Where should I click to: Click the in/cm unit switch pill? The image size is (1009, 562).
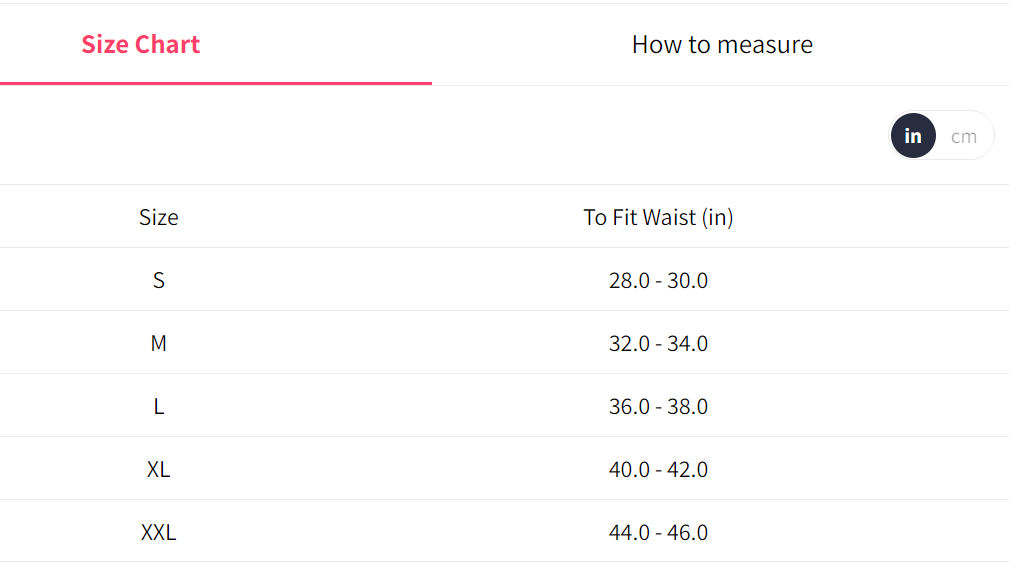pos(941,136)
